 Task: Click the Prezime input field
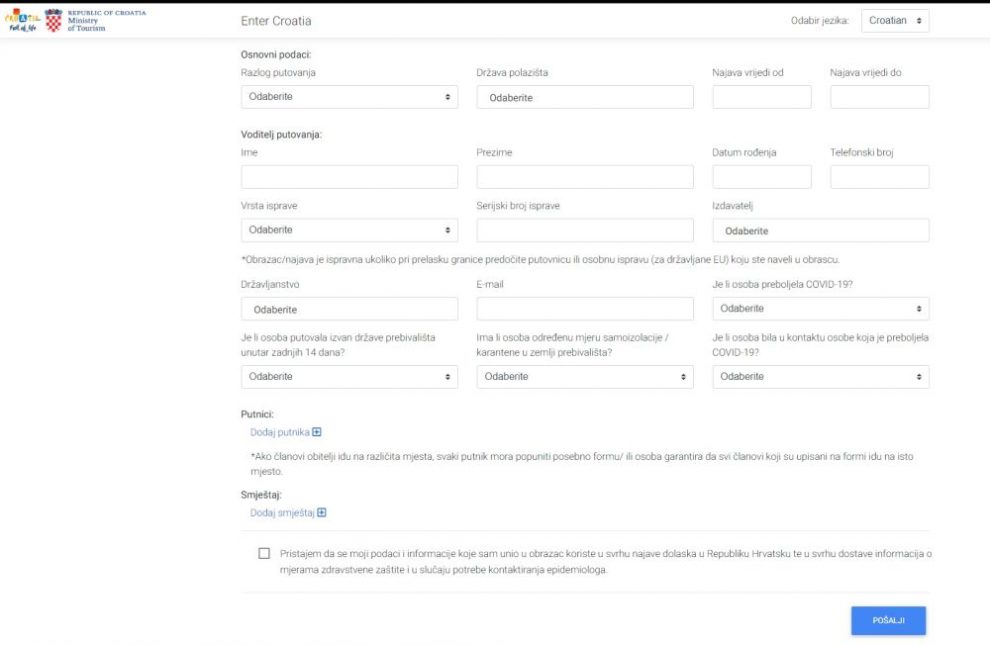[x=585, y=177]
